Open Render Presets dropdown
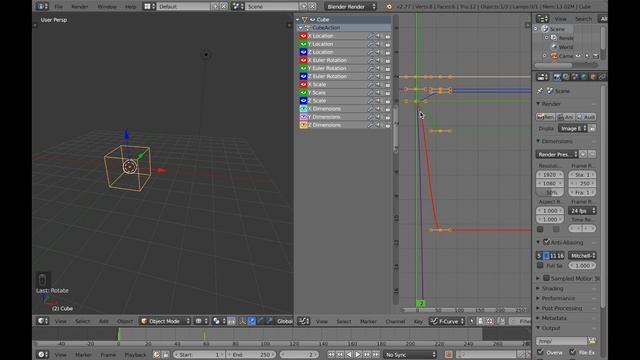 click(557, 154)
